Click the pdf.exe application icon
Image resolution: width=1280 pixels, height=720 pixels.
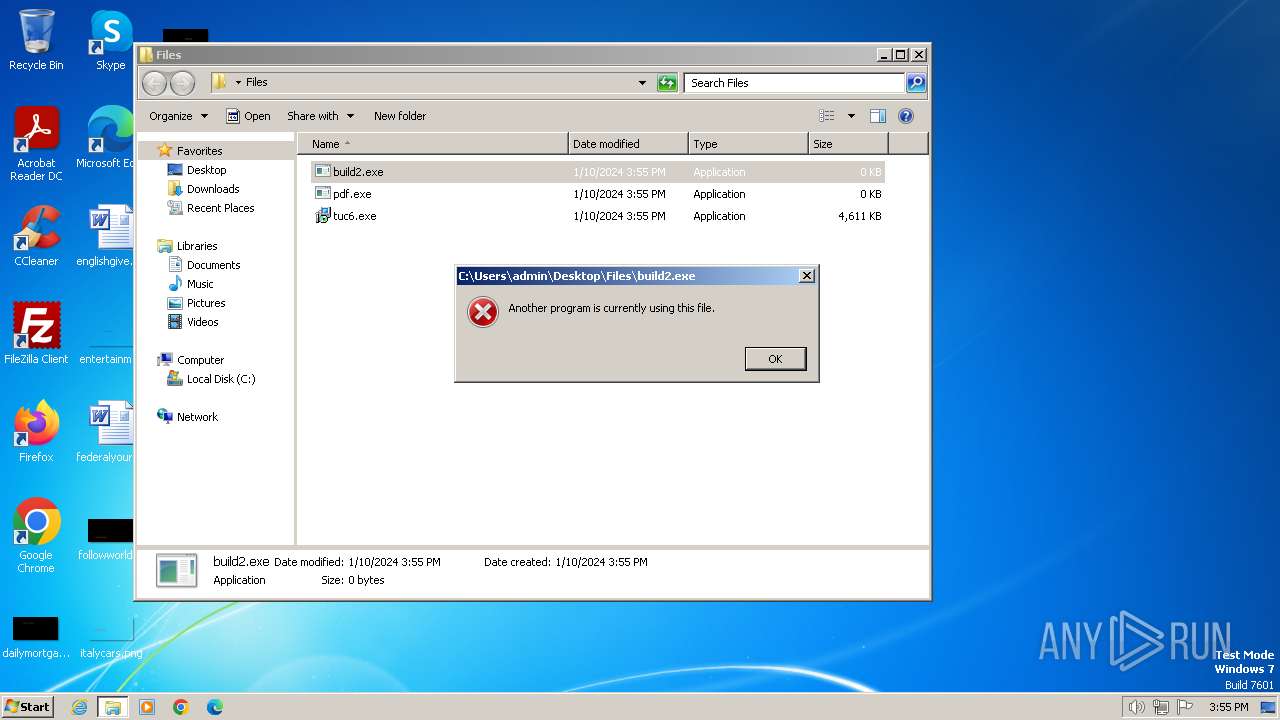(323, 194)
